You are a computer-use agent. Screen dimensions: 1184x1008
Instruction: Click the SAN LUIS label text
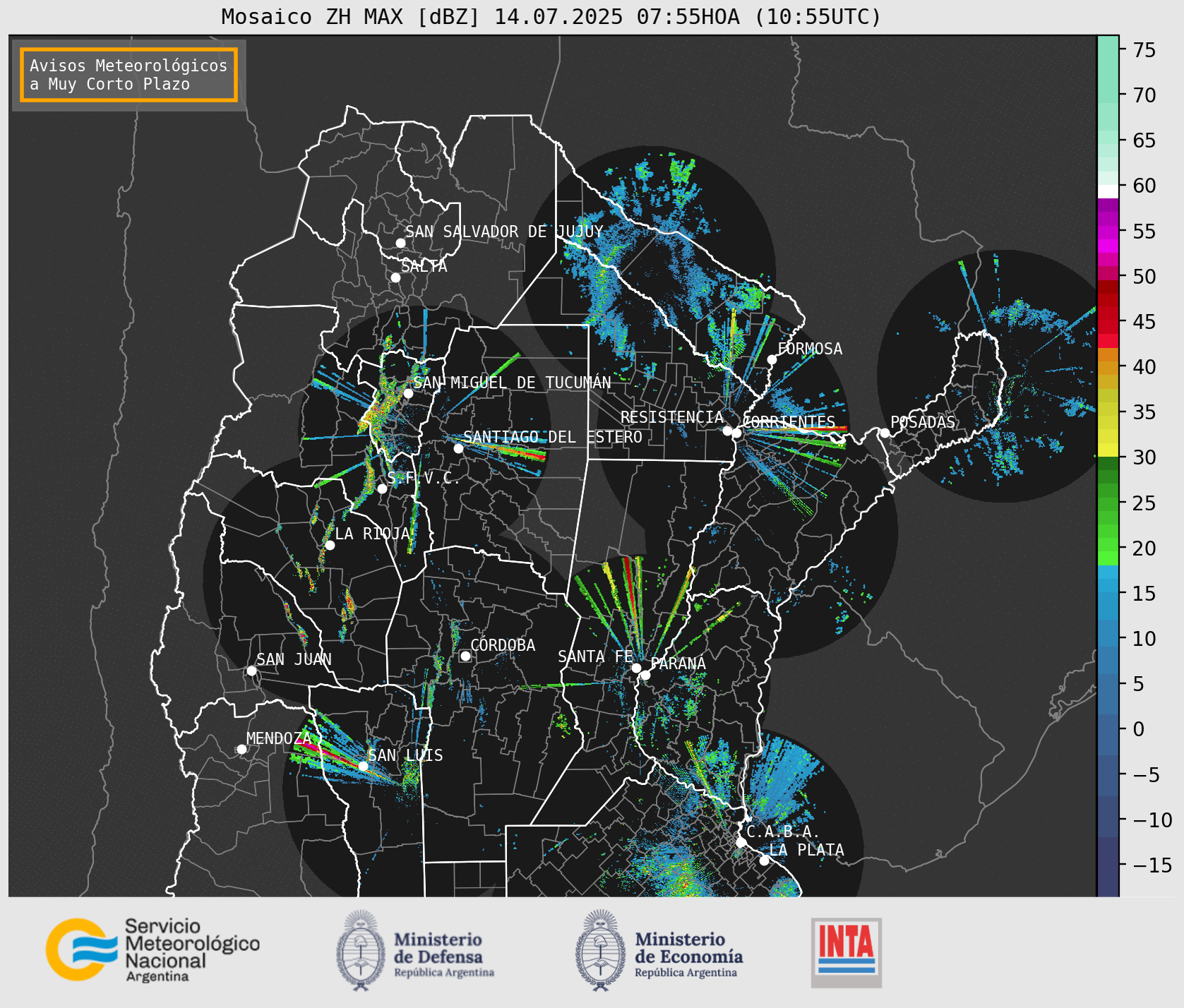pos(405,755)
